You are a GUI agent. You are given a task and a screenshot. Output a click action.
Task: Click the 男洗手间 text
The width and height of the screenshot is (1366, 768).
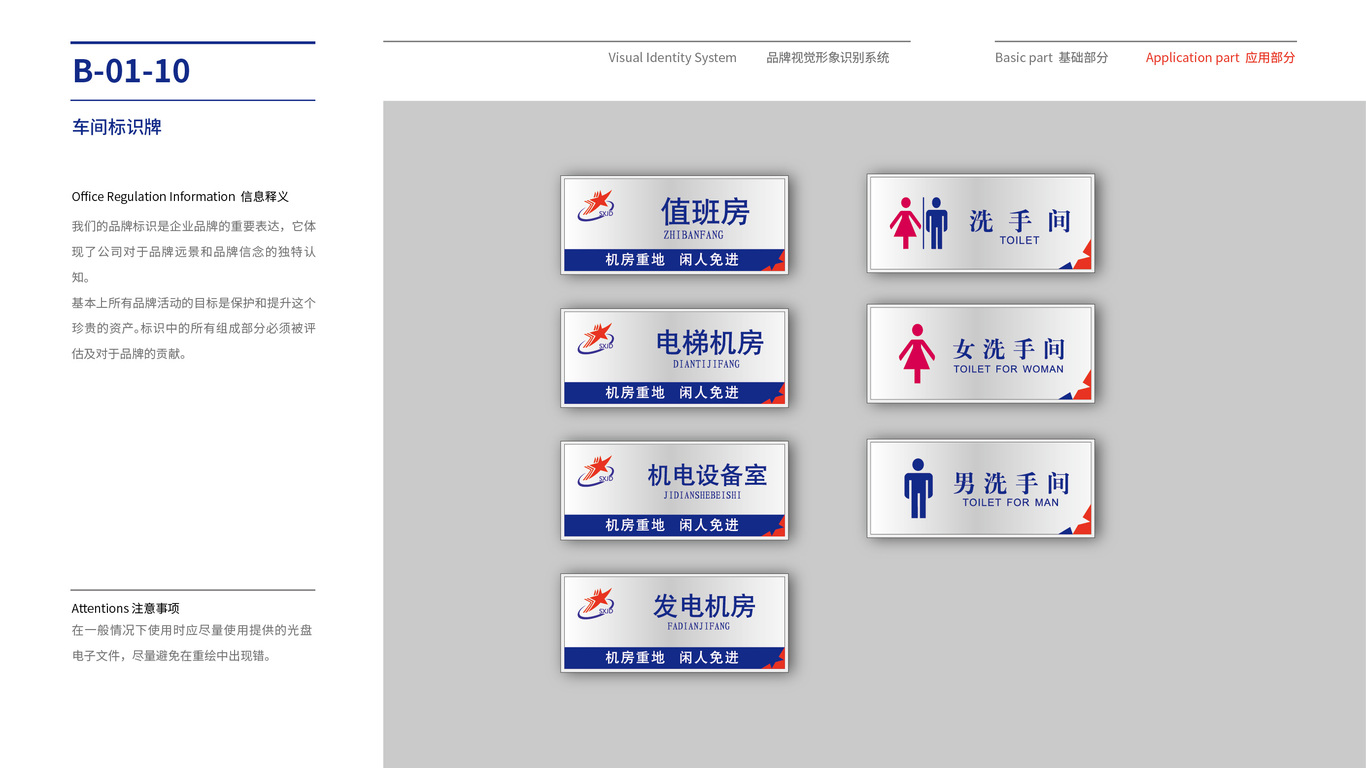pyautogui.click(x=1010, y=483)
